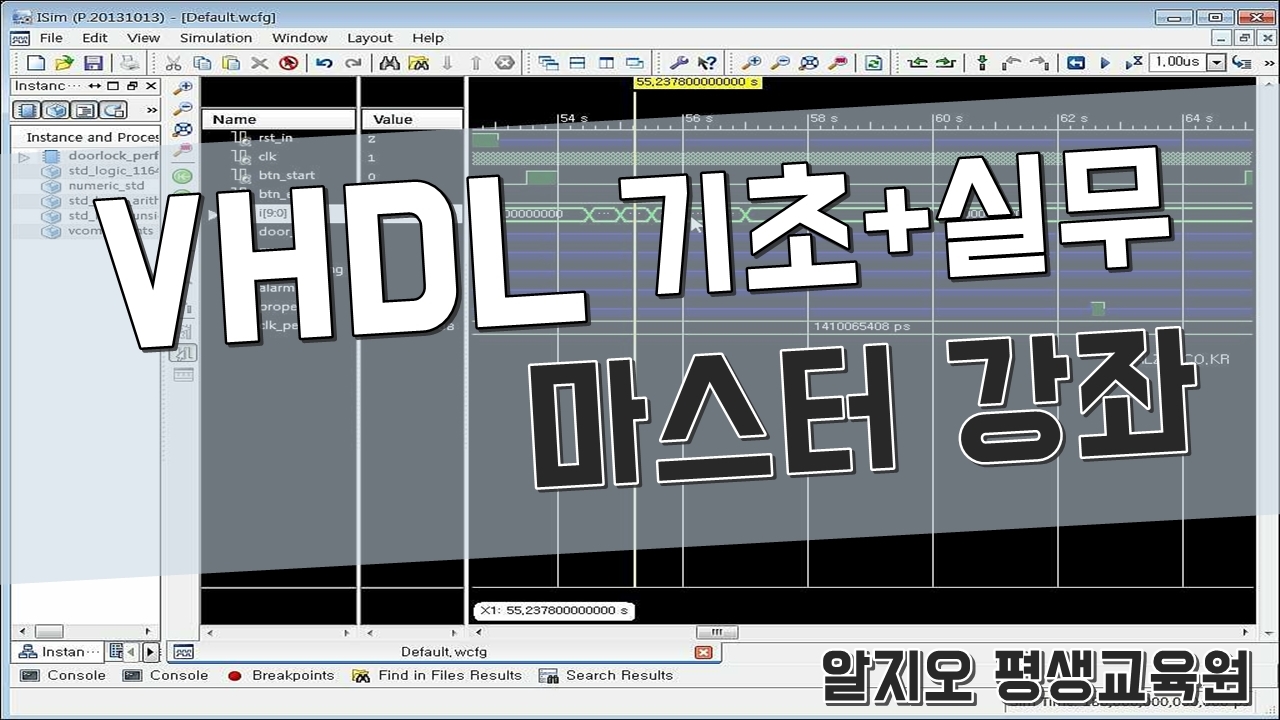1280x720 pixels.
Task: Click the yellow cursor time marker label
Action: (x=698, y=82)
